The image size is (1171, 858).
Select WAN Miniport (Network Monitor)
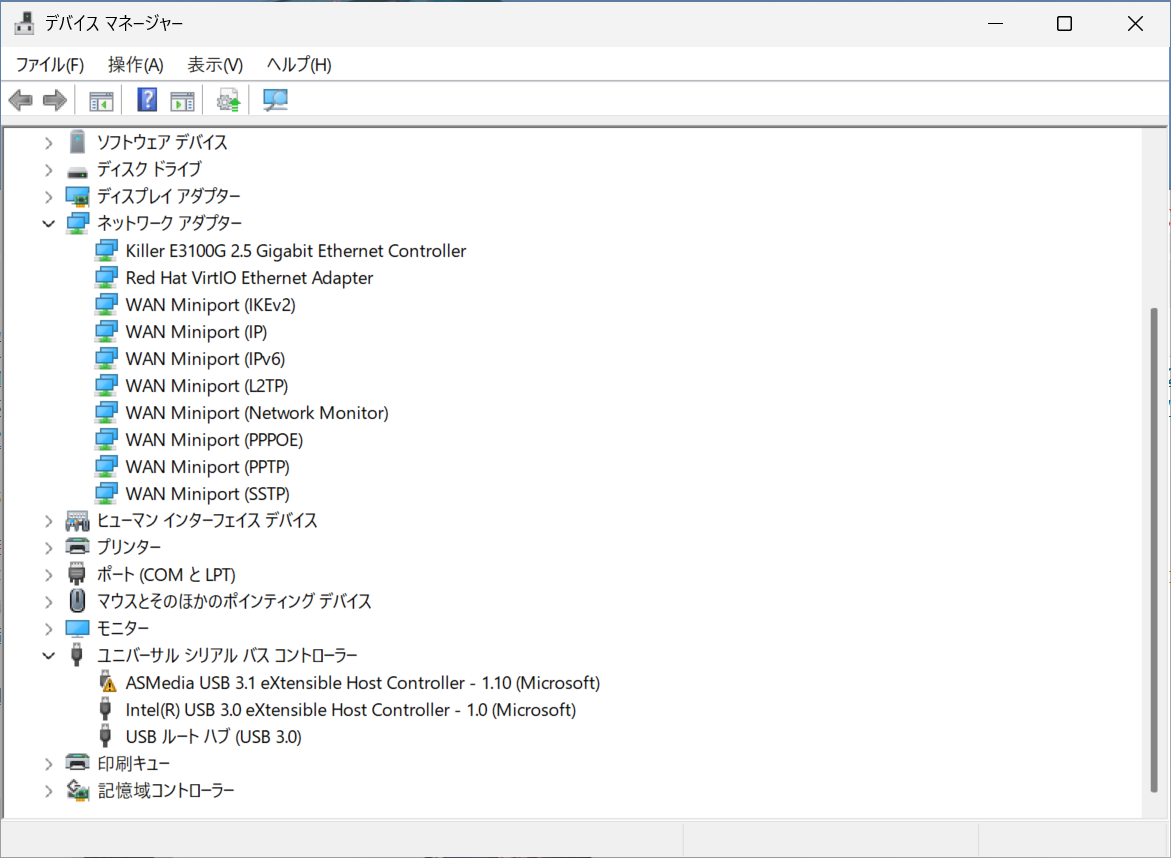point(257,412)
